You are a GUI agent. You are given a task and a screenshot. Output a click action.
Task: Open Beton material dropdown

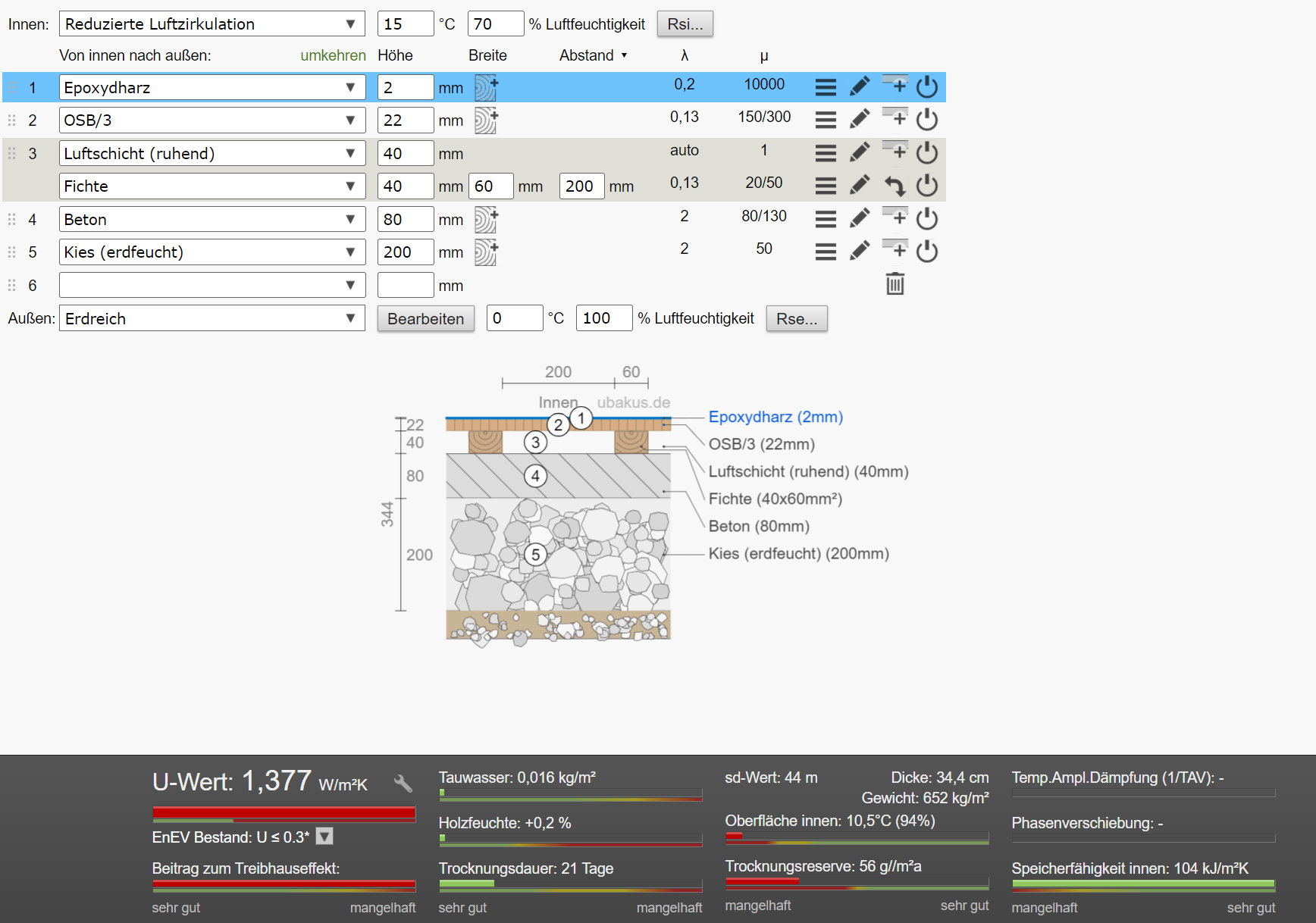point(212,219)
